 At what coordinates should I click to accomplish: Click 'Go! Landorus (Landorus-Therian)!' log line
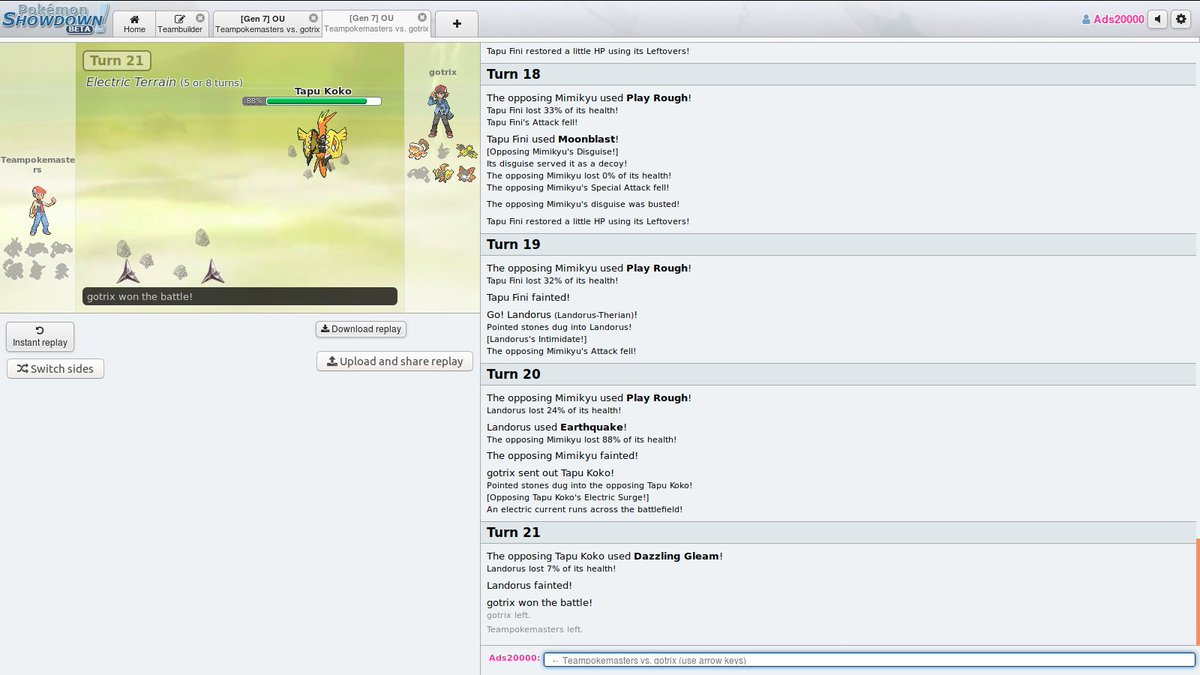(x=562, y=314)
